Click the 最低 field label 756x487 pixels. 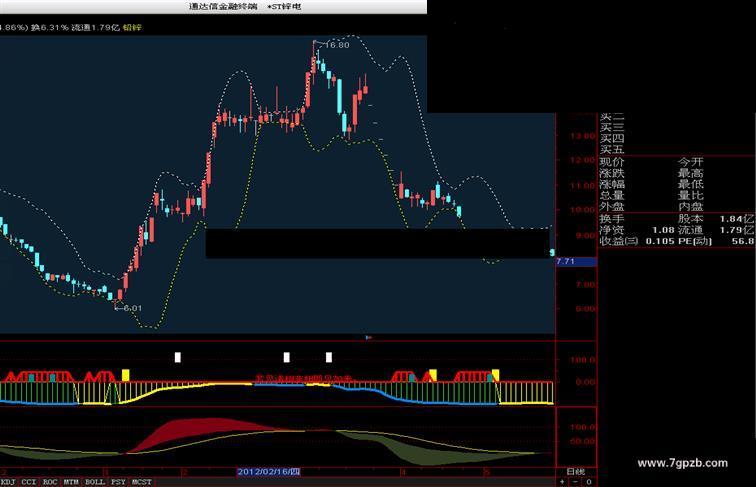pyautogui.click(x=690, y=184)
